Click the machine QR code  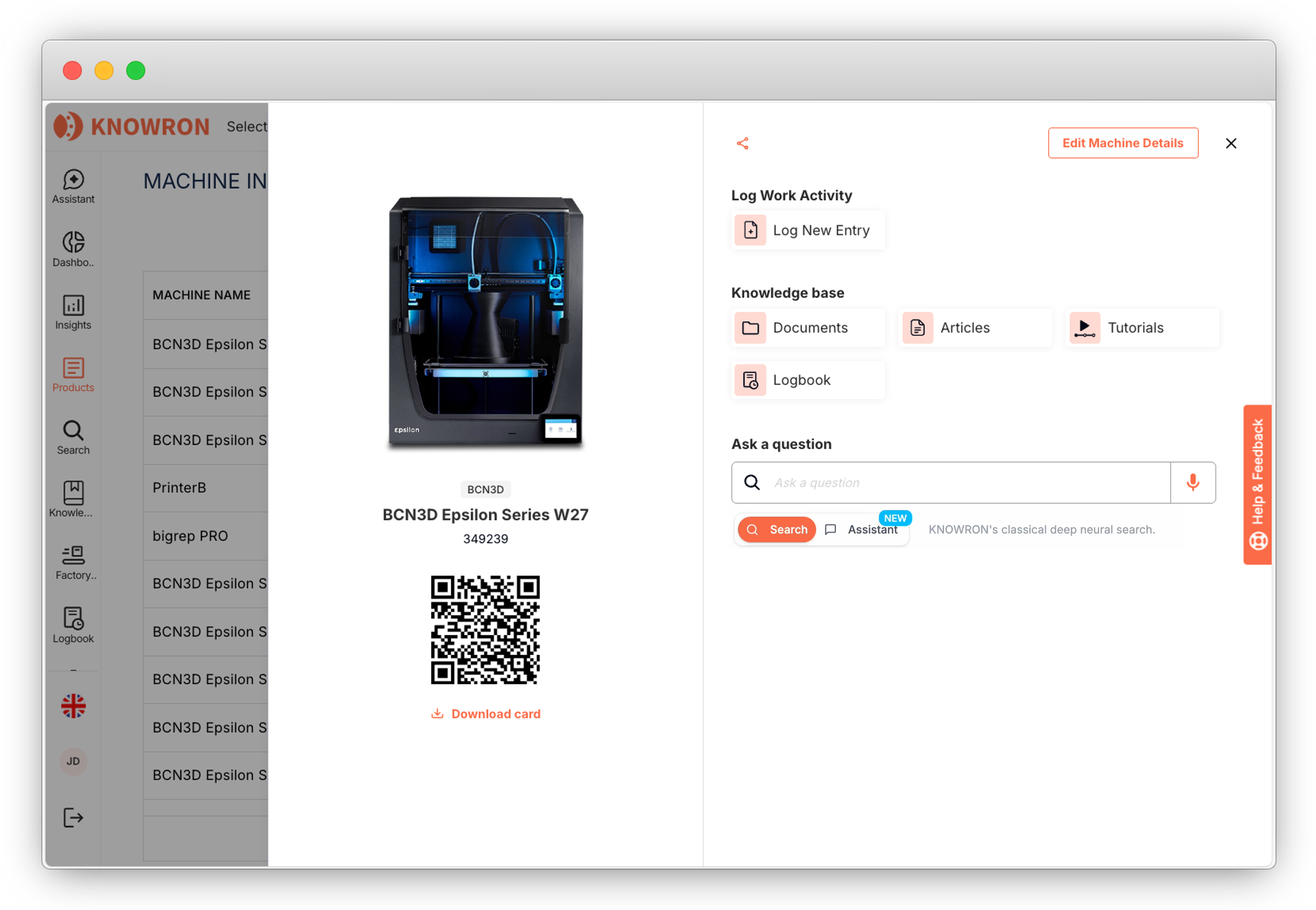[485, 630]
